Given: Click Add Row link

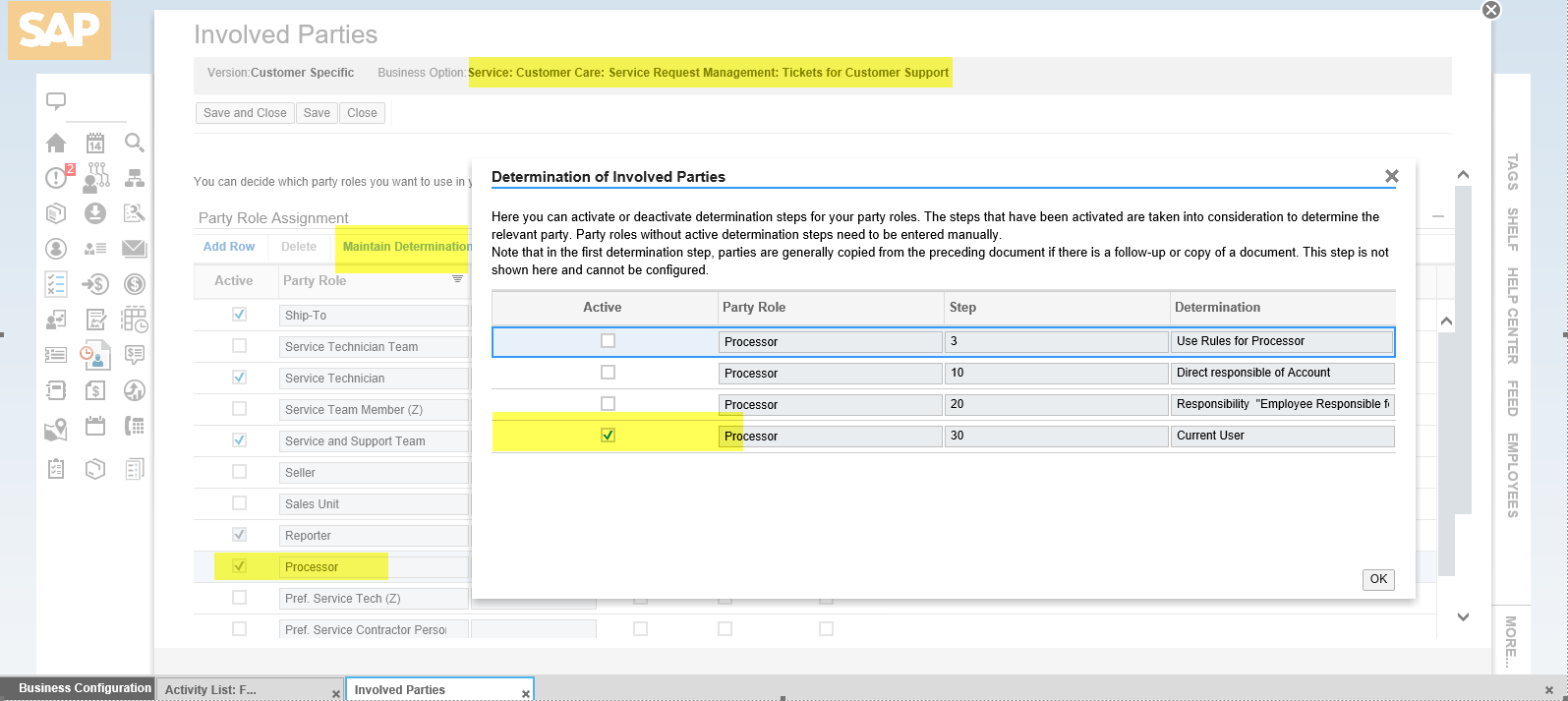Looking at the screenshot, I should (x=229, y=247).
